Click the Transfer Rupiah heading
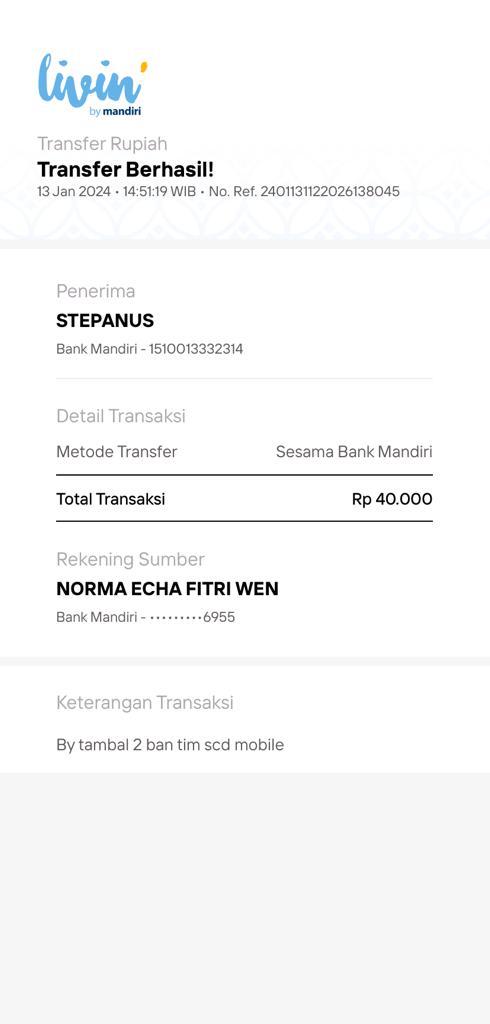The width and height of the screenshot is (490, 1024). [102, 144]
